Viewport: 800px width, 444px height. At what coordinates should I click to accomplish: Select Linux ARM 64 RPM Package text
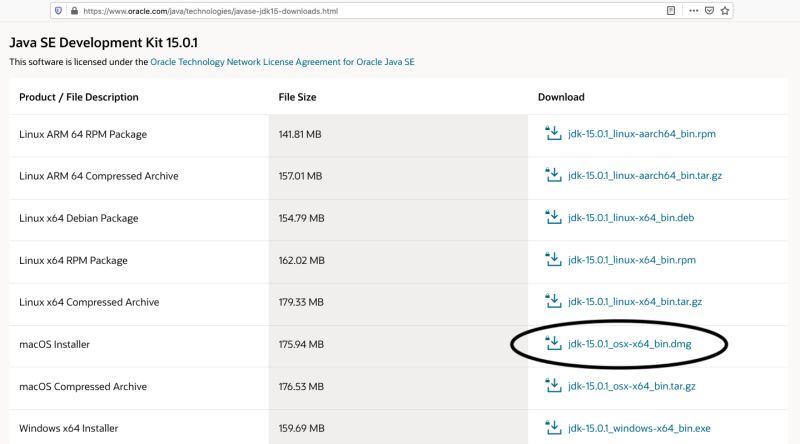[83, 134]
